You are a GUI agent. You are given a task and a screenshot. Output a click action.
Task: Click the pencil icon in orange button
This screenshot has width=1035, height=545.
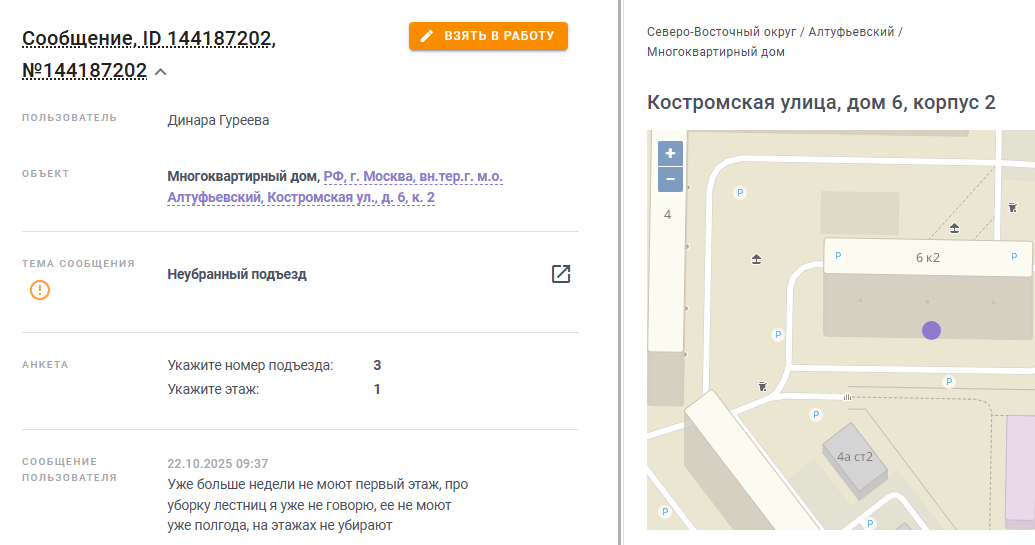[x=427, y=36]
